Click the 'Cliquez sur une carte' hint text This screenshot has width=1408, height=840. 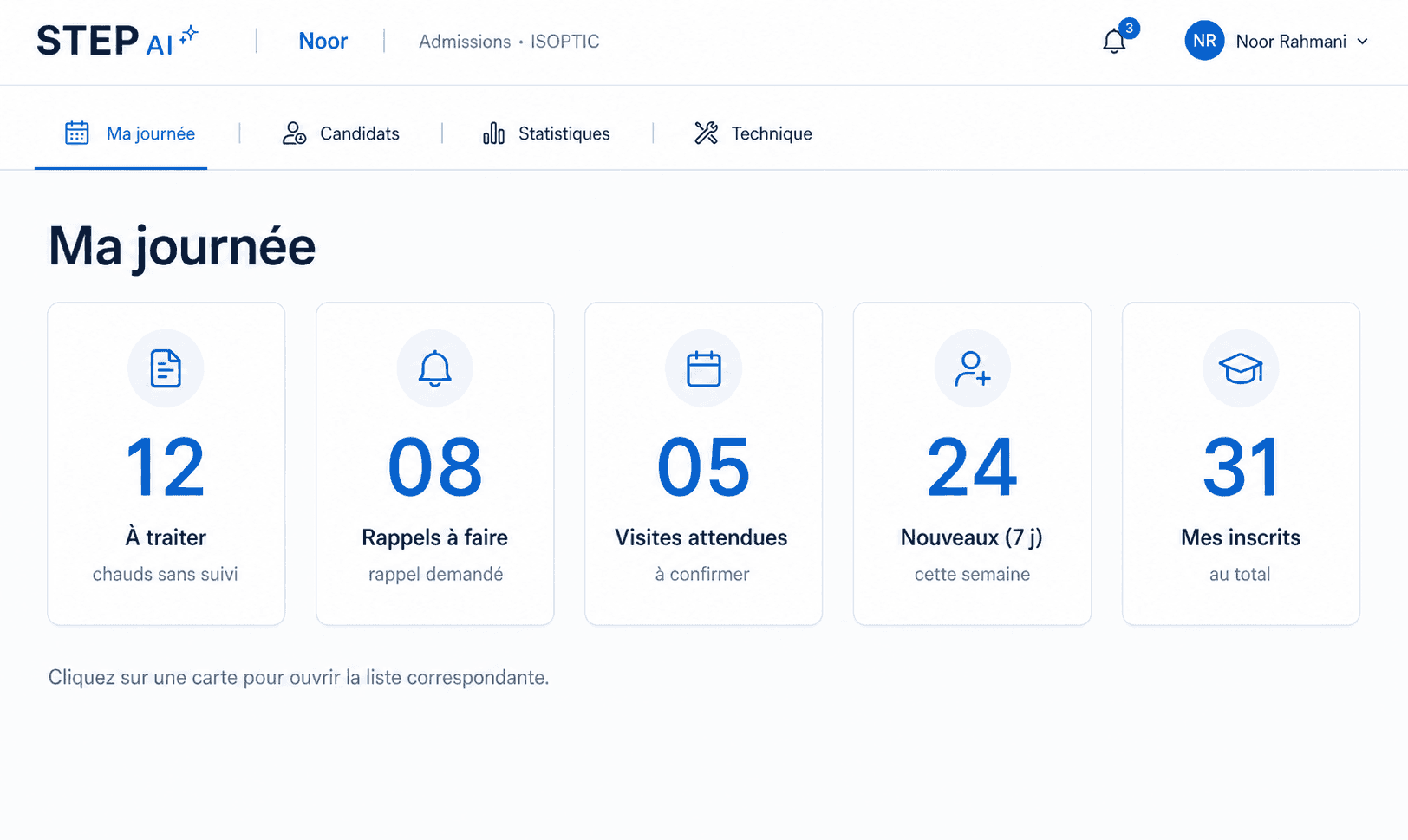[298, 677]
